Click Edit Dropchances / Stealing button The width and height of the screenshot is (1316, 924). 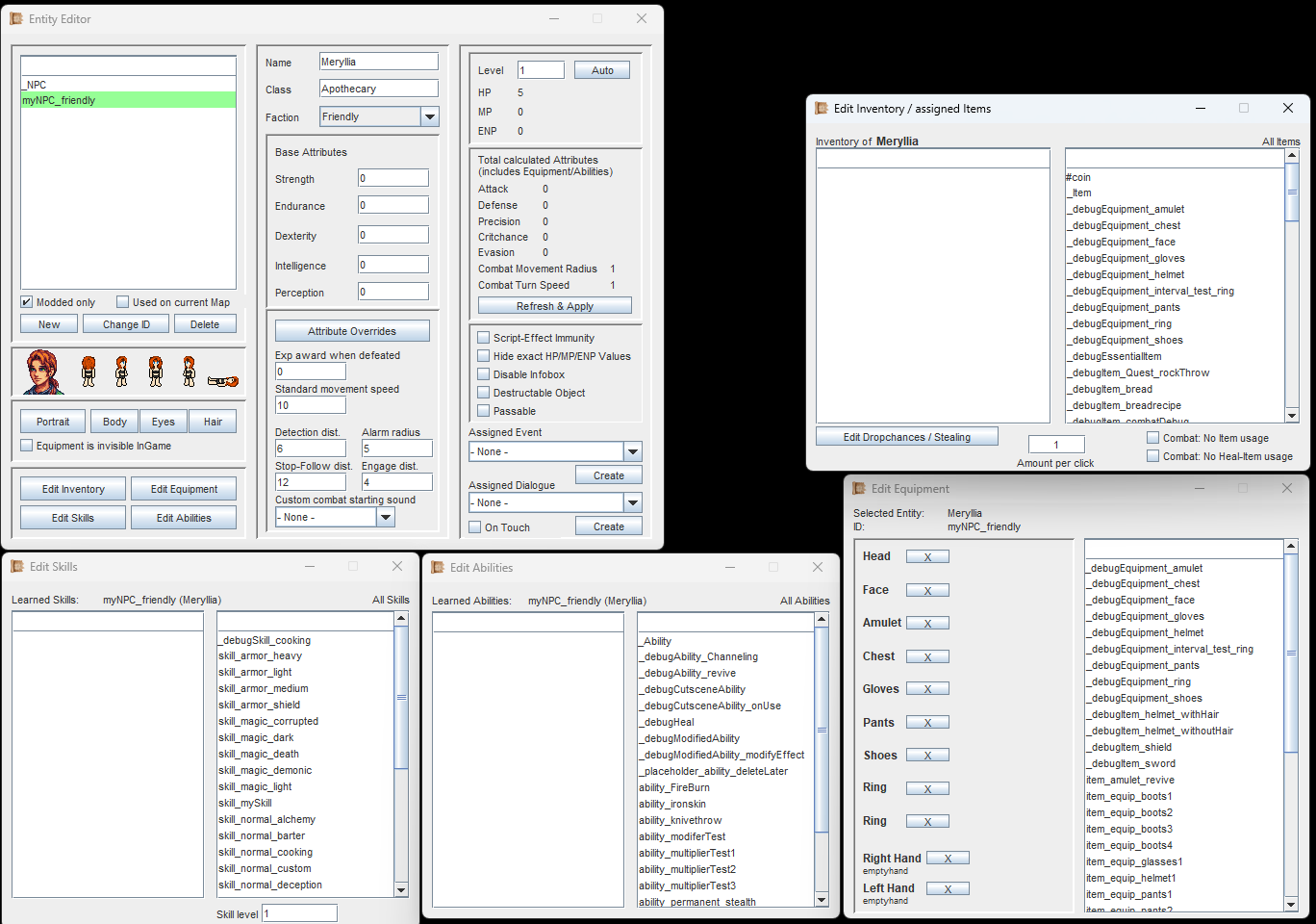pos(906,437)
